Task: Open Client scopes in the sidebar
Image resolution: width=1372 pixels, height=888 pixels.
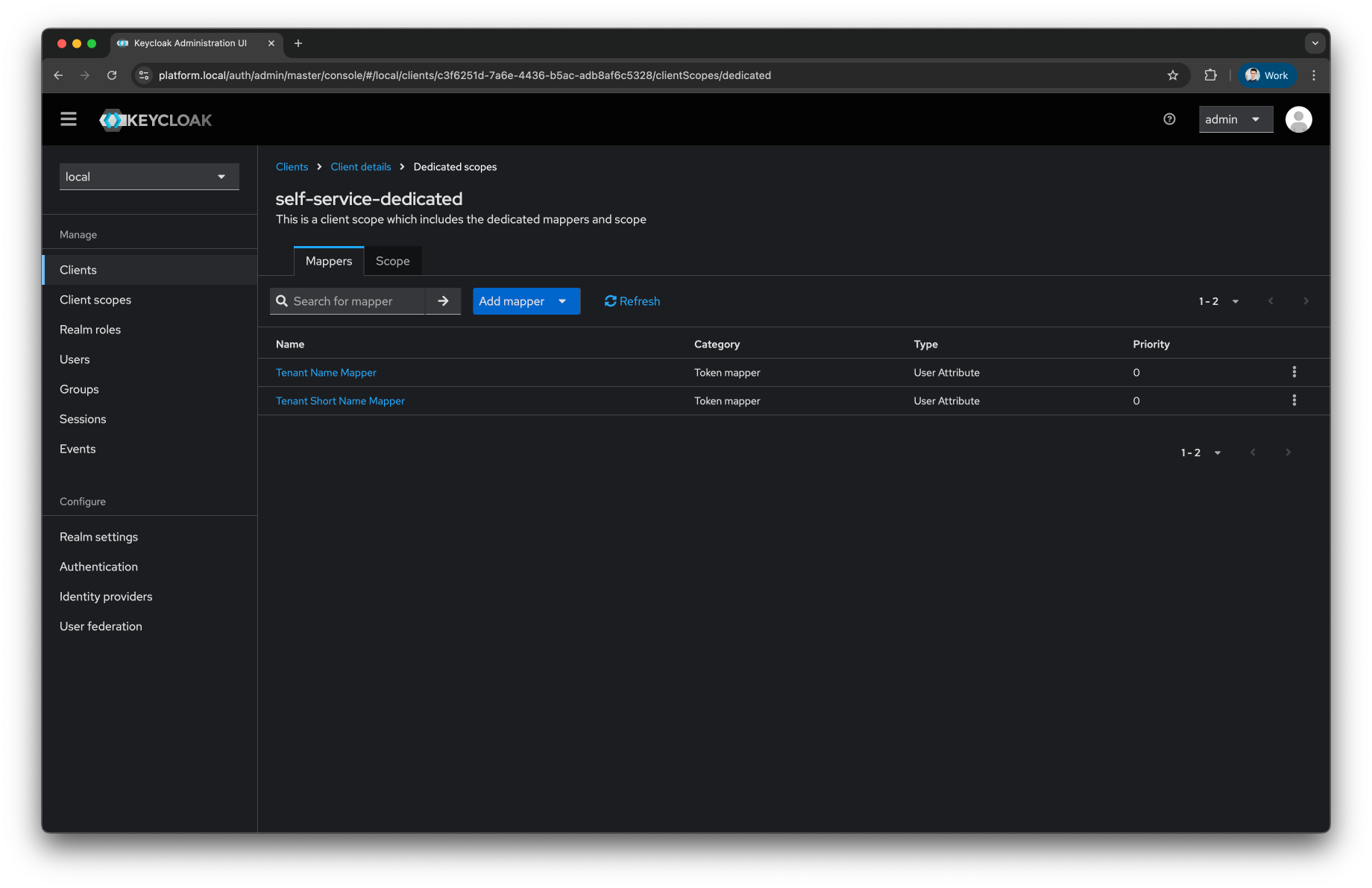Action: pos(95,299)
